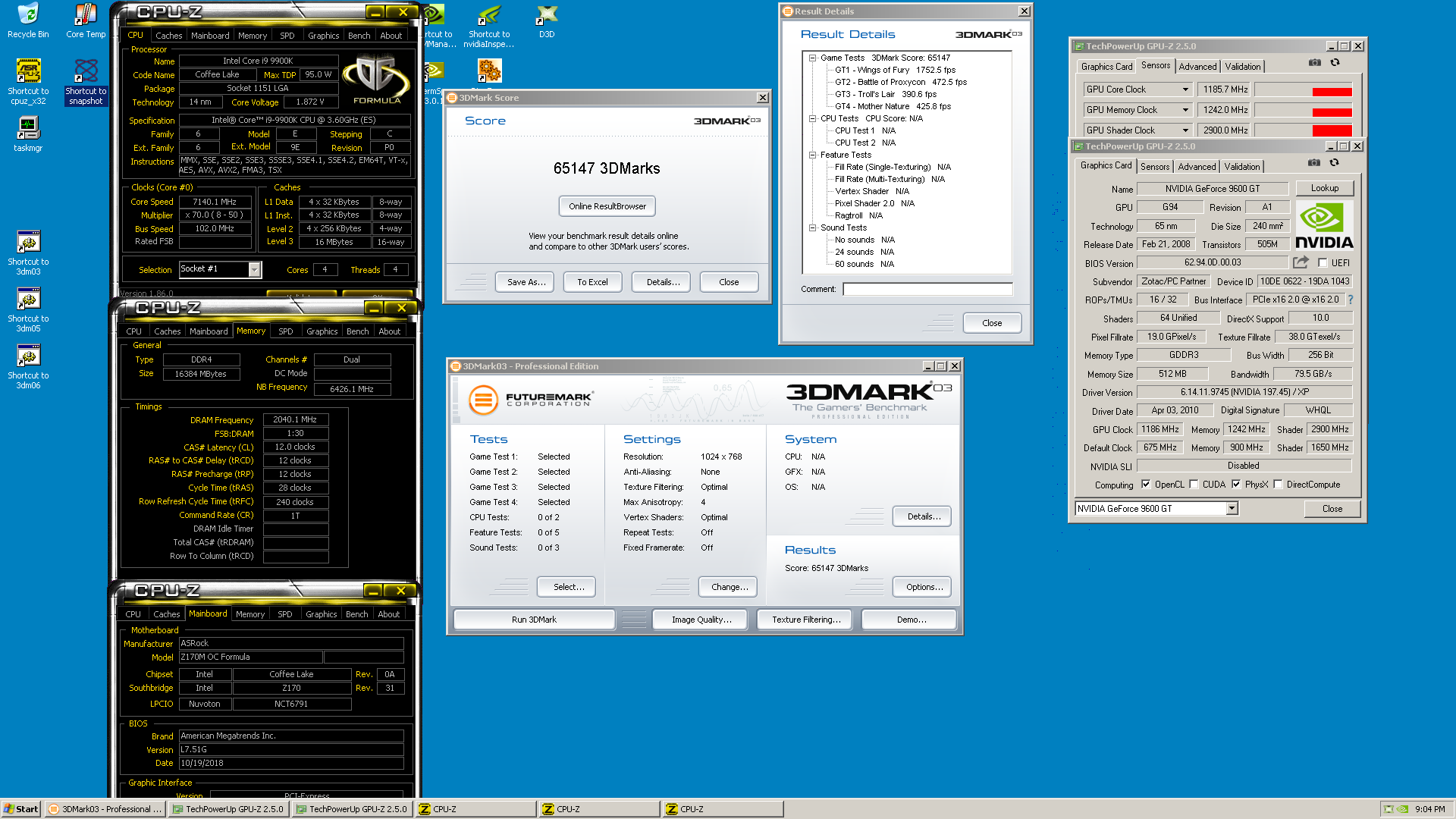1456x819 pixels.
Task: Open the Shortcut to 3dm03 desktop icon
Action: pos(28,253)
